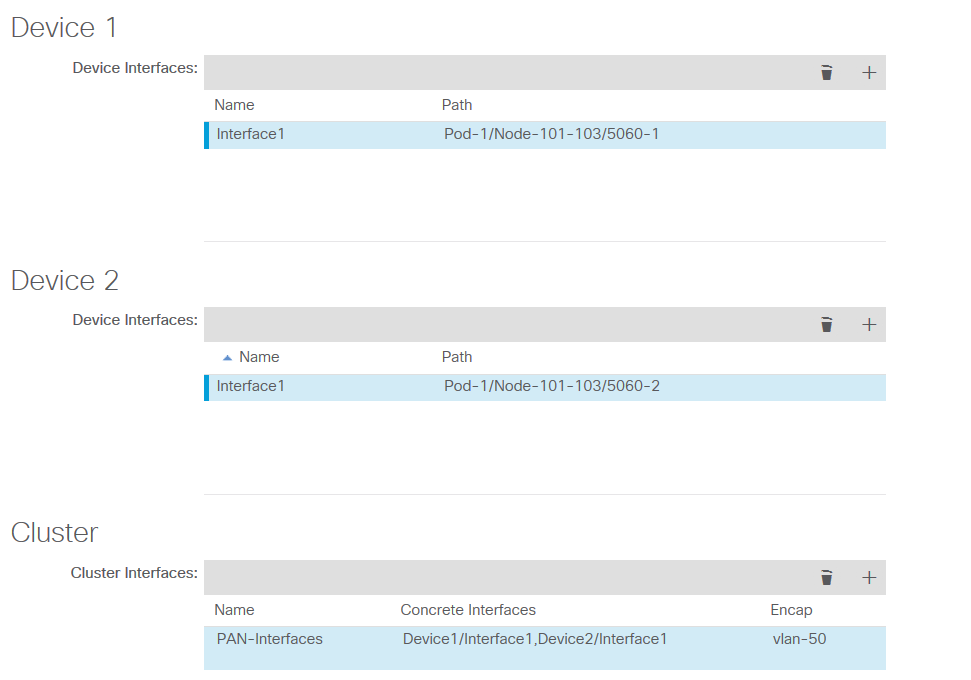Sort Device 1 table by Name header
This screenshot has height=680, width=971.
235,105
